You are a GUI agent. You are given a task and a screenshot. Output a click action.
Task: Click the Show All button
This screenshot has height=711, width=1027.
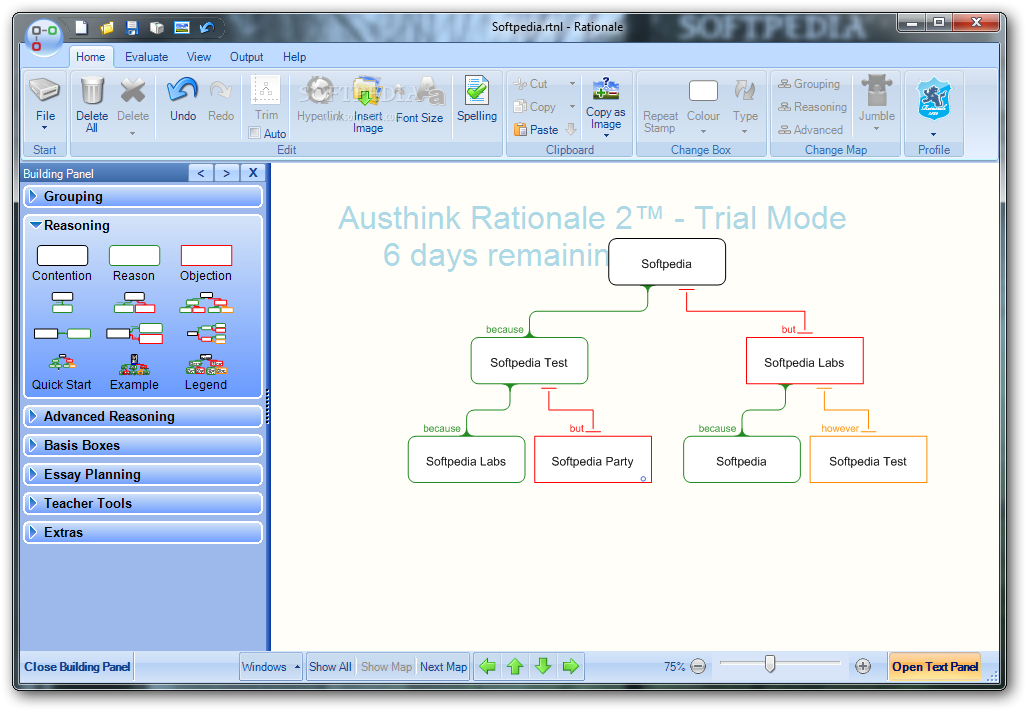[x=330, y=666]
